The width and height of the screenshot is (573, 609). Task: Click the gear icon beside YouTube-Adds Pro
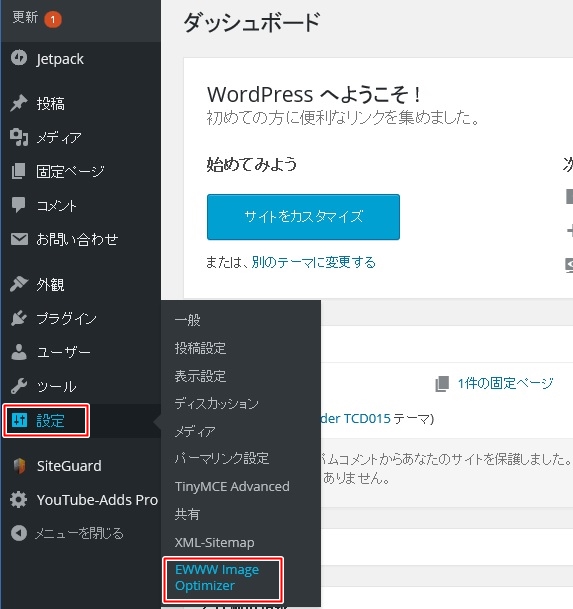[x=19, y=499]
